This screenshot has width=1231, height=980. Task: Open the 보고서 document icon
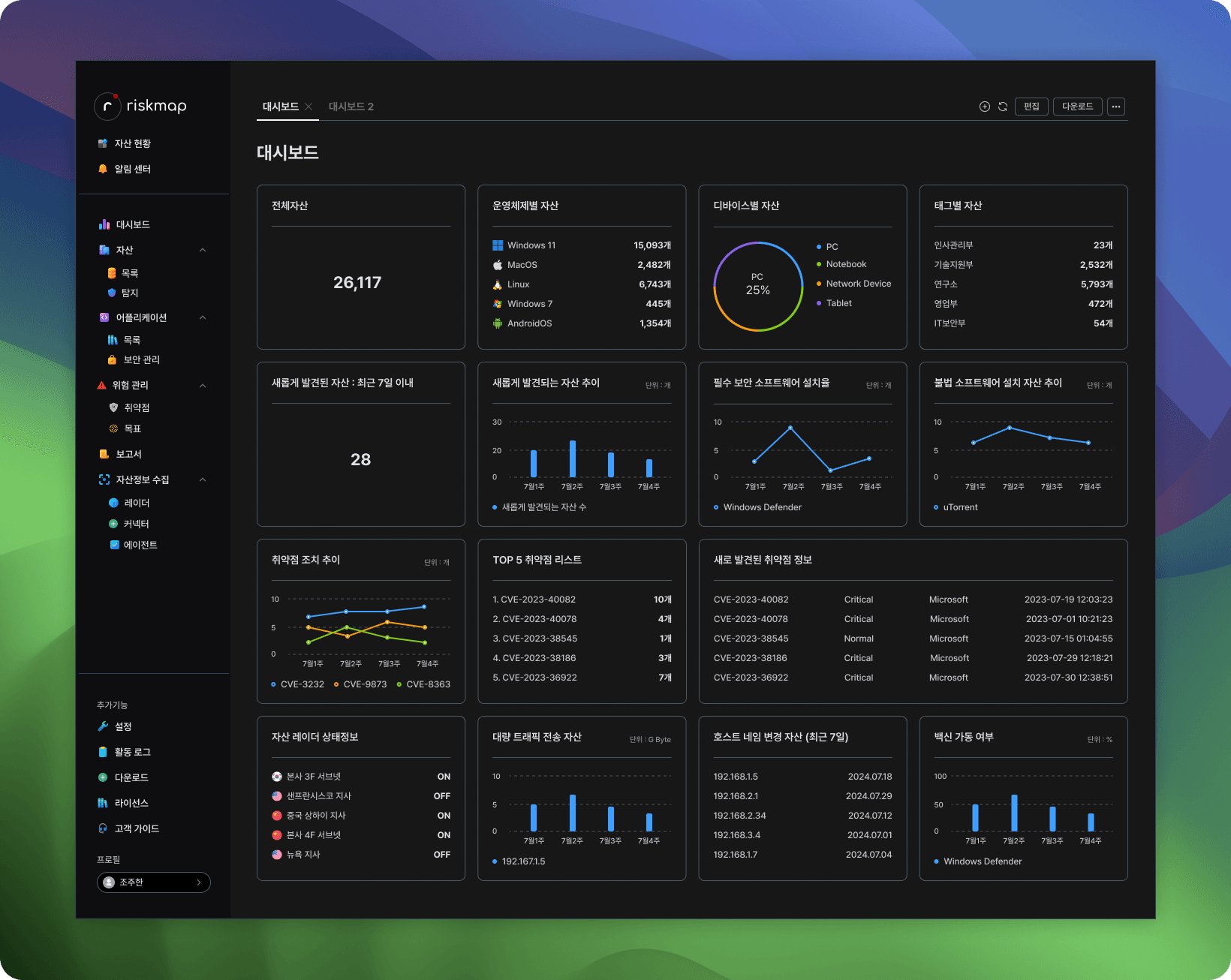click(x=103, y=454)
